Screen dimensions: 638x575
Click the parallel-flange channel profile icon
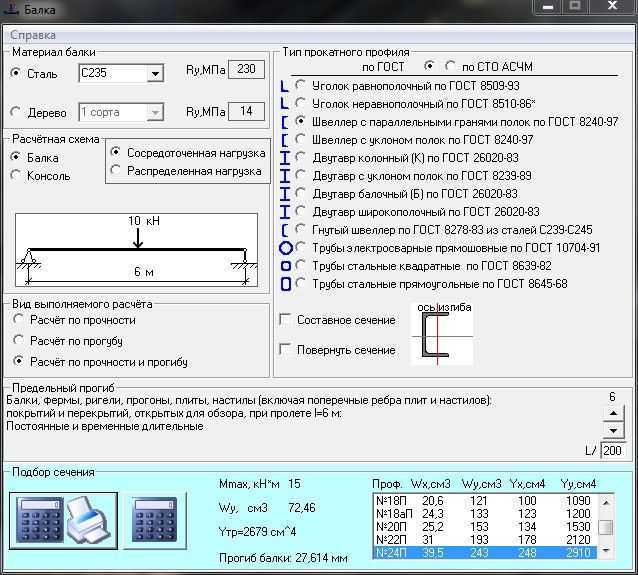click(285, 122)
